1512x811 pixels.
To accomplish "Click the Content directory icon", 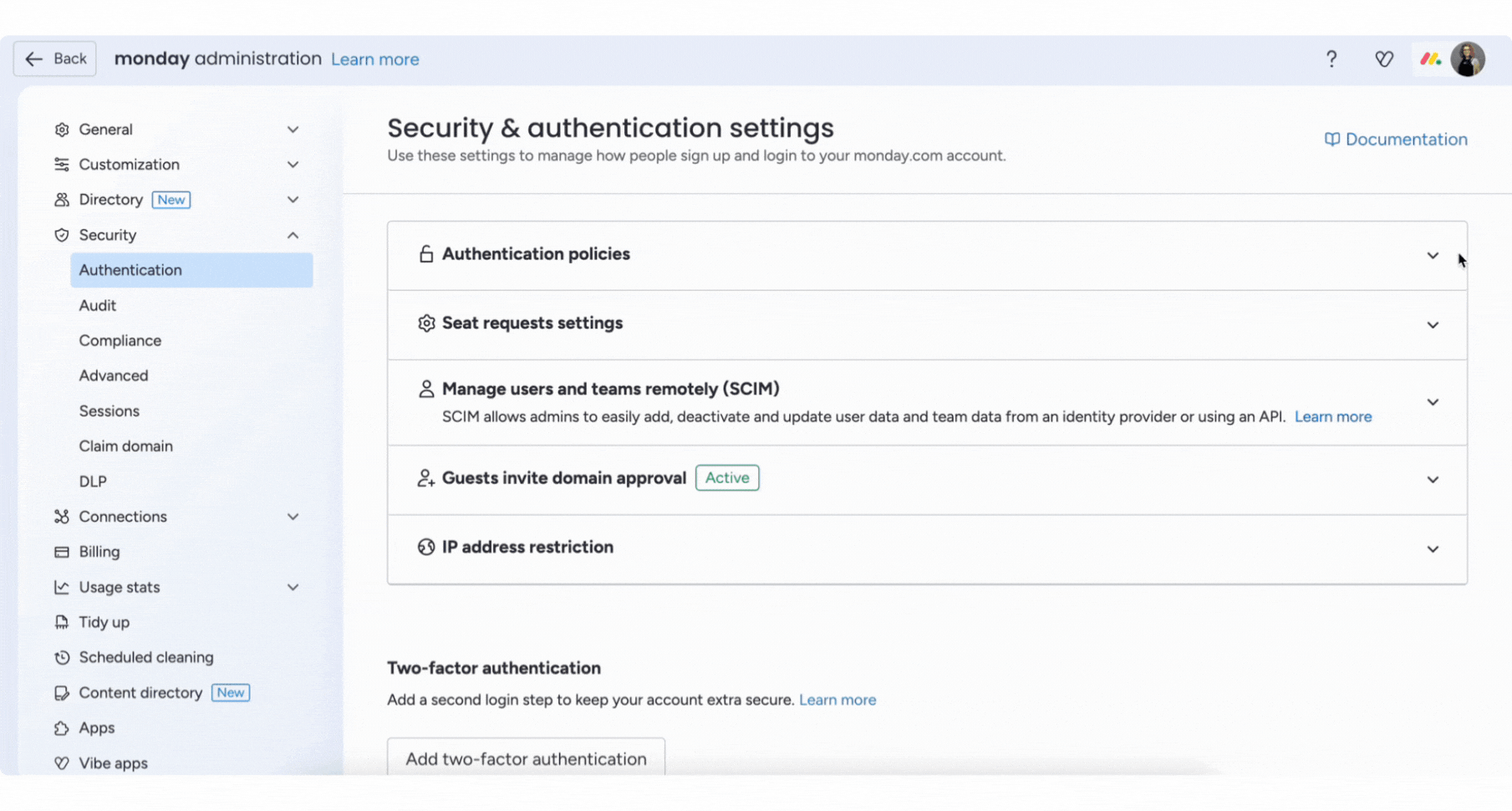I will [62, 692].
